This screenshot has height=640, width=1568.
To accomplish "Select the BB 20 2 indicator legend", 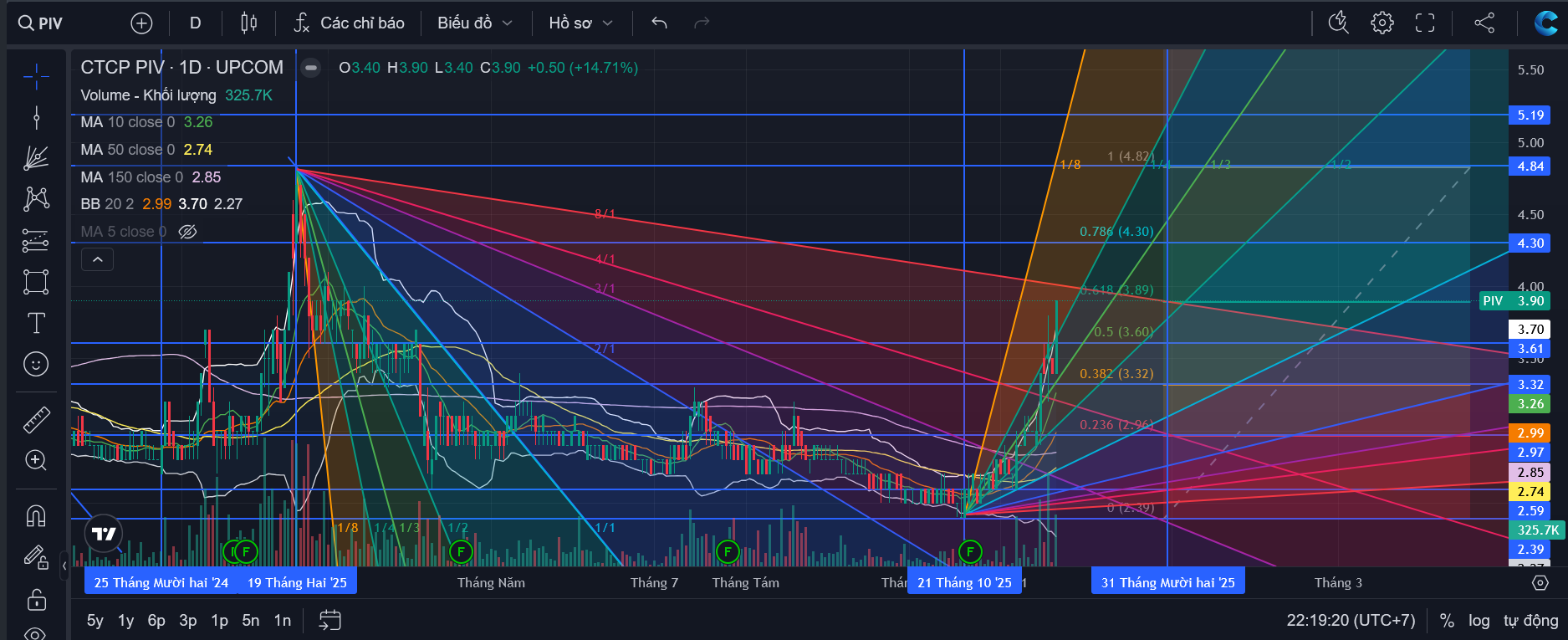I will [161, 204].
